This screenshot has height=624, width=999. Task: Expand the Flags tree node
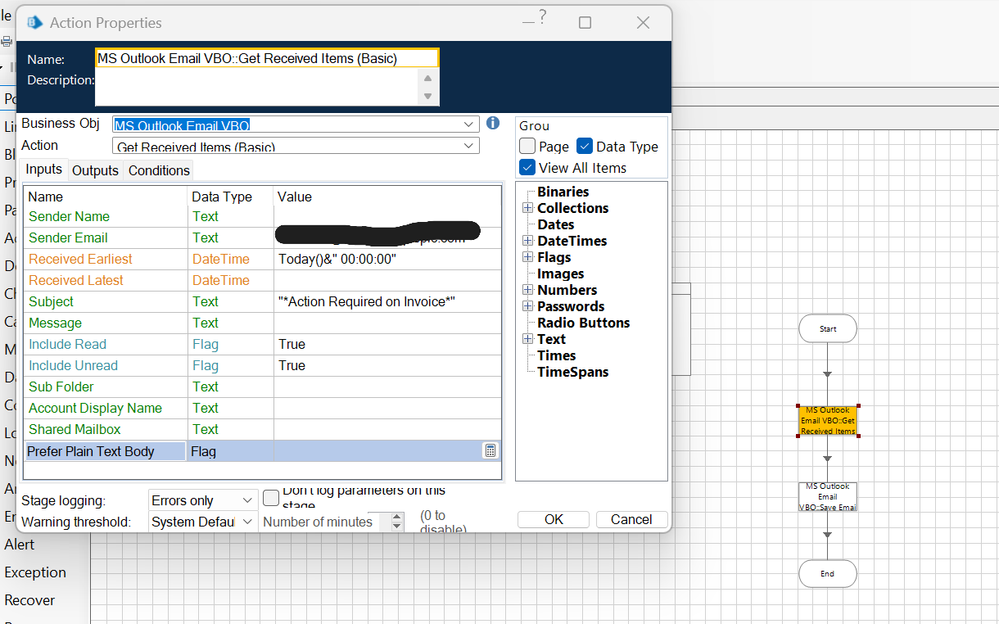(x=528, y=257)
